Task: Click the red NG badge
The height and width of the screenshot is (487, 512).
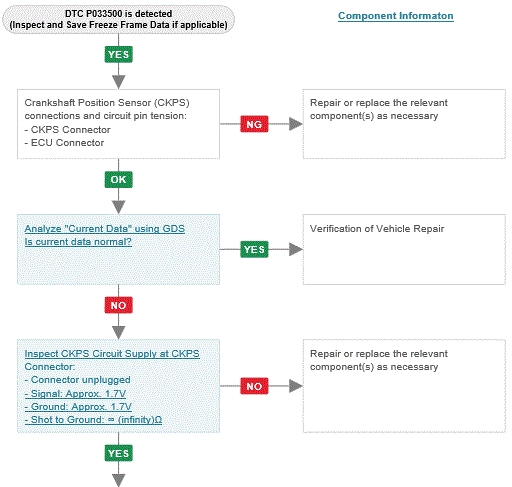Action: pos(254,124)
